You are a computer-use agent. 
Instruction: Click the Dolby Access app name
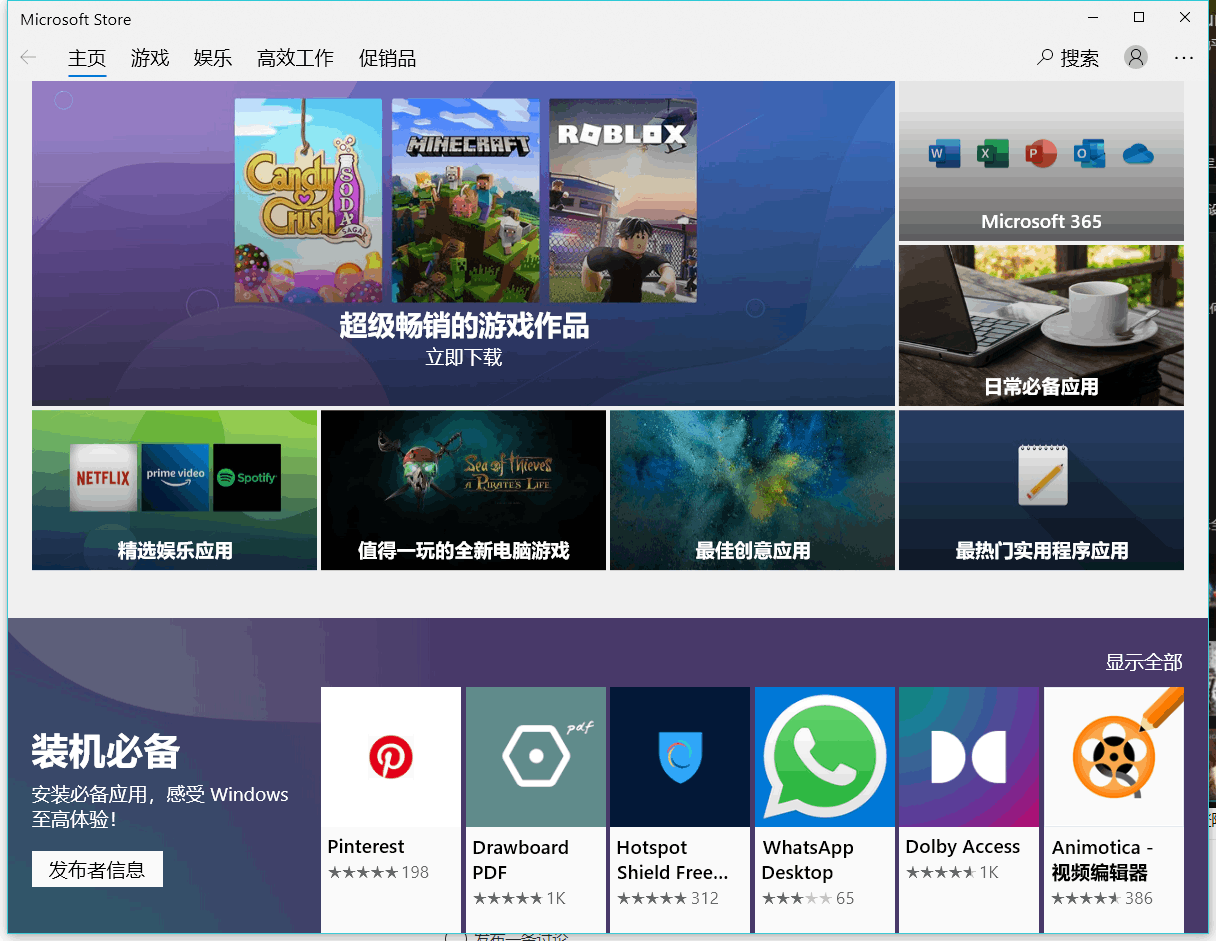coord(963,846)
